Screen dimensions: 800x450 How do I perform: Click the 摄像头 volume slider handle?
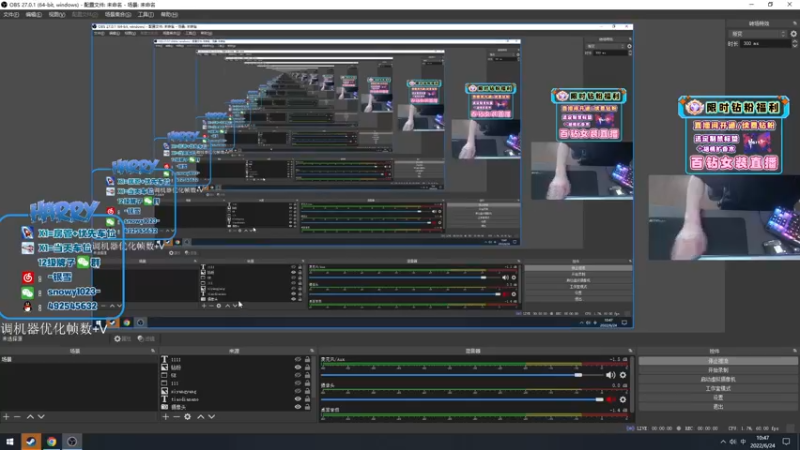[x=599, y=399]
